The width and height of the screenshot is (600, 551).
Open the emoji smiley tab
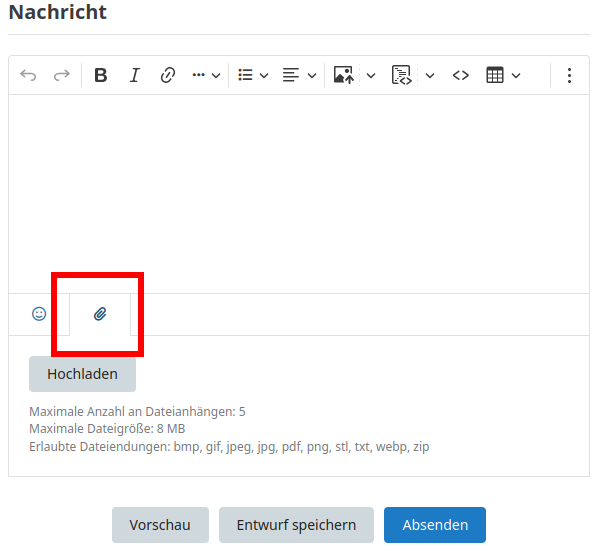(x=39, y=314)
